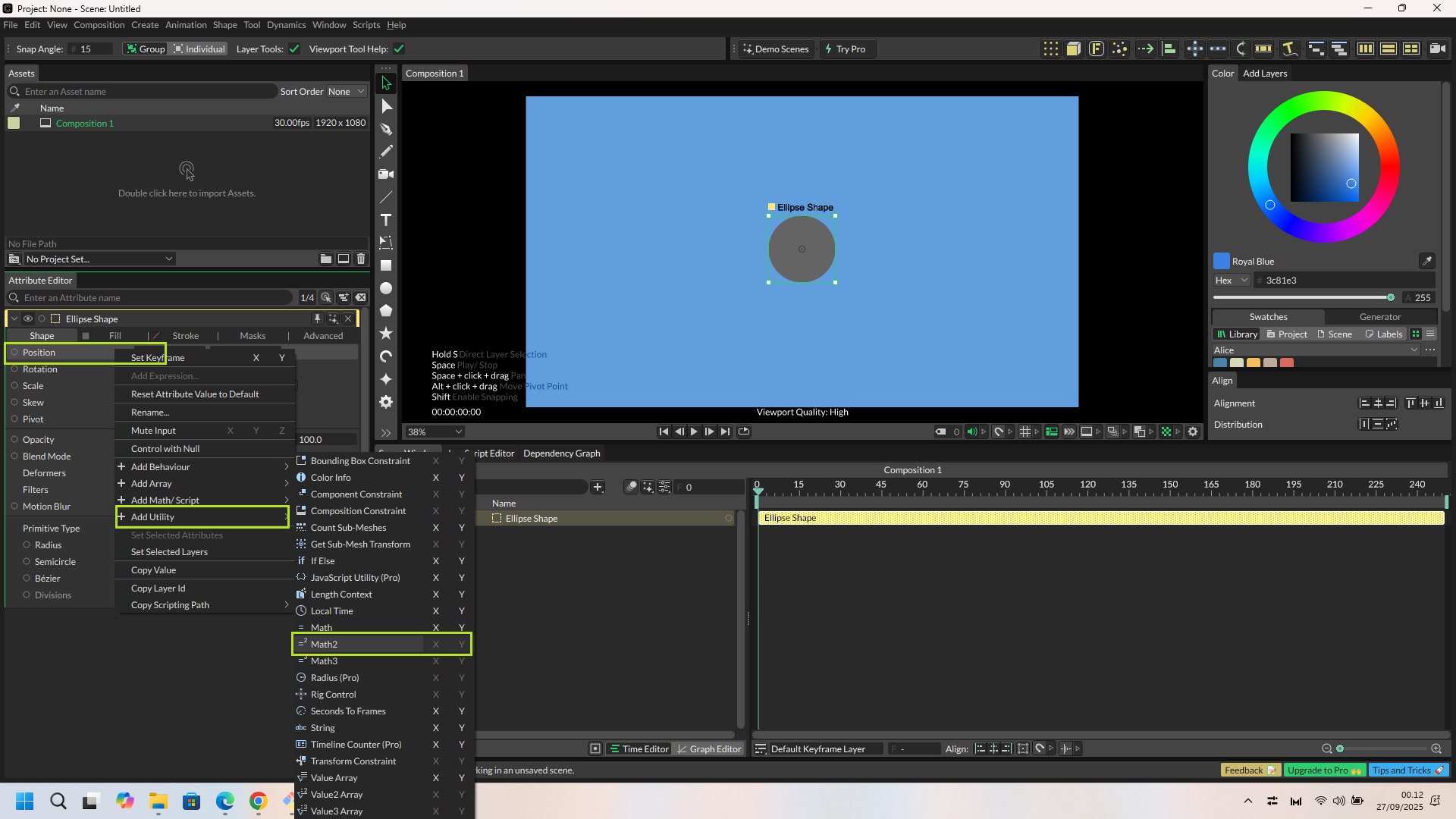Click the color eyedropper icon

(1426, 261)
